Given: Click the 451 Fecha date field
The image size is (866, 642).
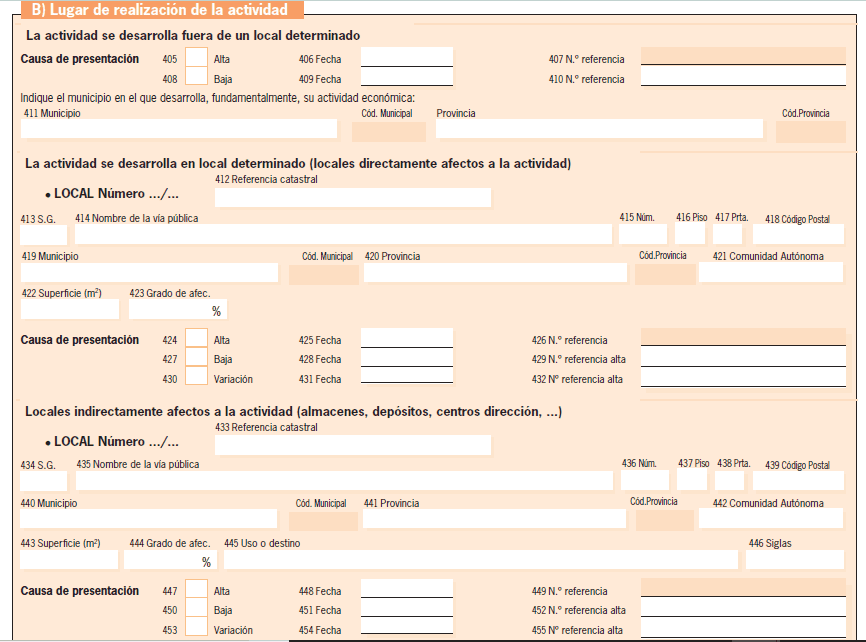Looking at the screenshot, I should (x=407, y=608).
